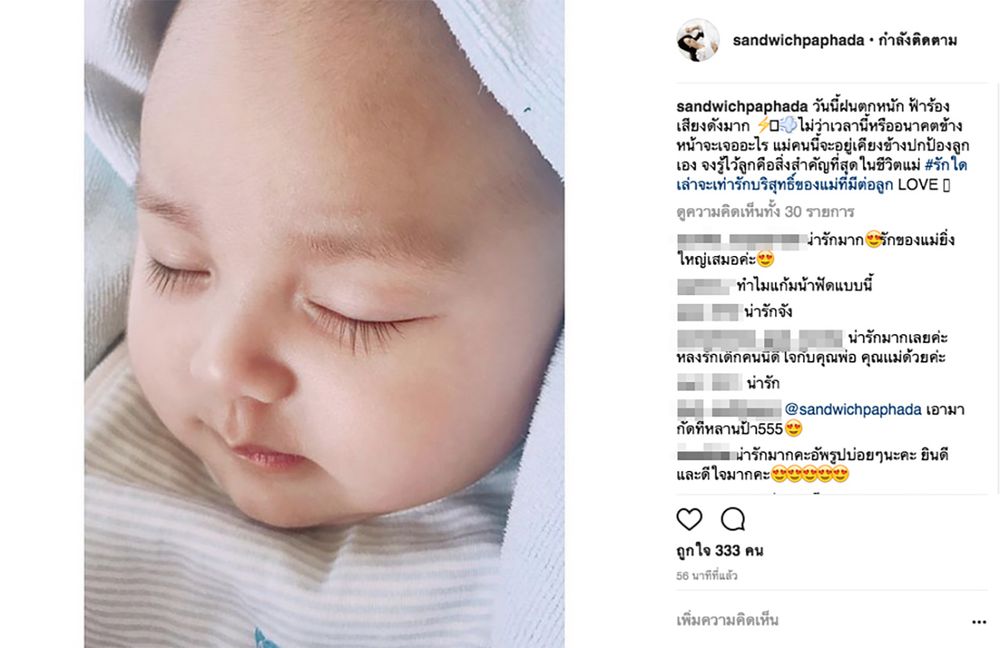Click the comment speech bubble icon
The image size is (1000, 648).
click(733, 519)
